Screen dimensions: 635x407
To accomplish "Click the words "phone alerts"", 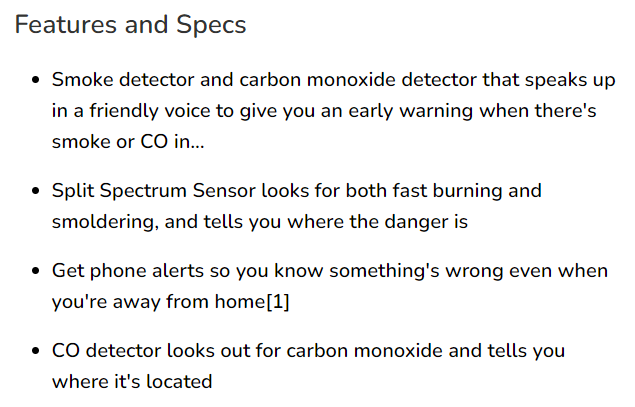I will click(147, 271).
